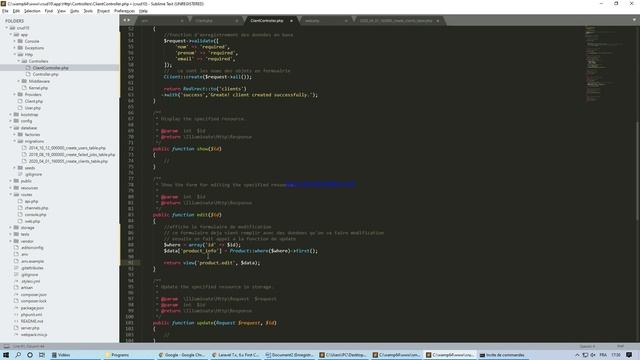Viewport: 640px width, 360px height.
Task: Open artisan file in sidebar
Action: 27,288
